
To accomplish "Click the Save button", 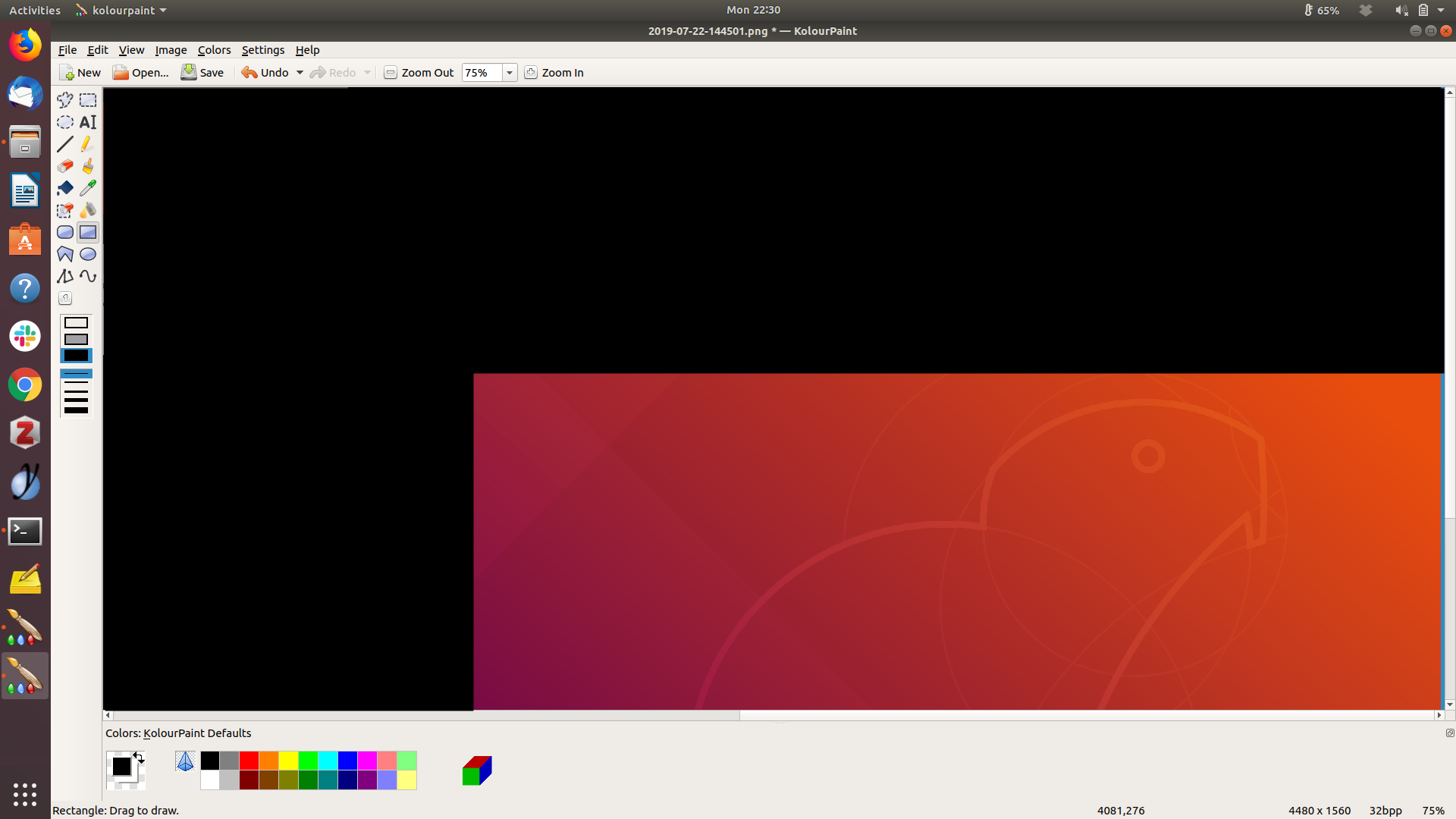I will click(x=202, y=73).
